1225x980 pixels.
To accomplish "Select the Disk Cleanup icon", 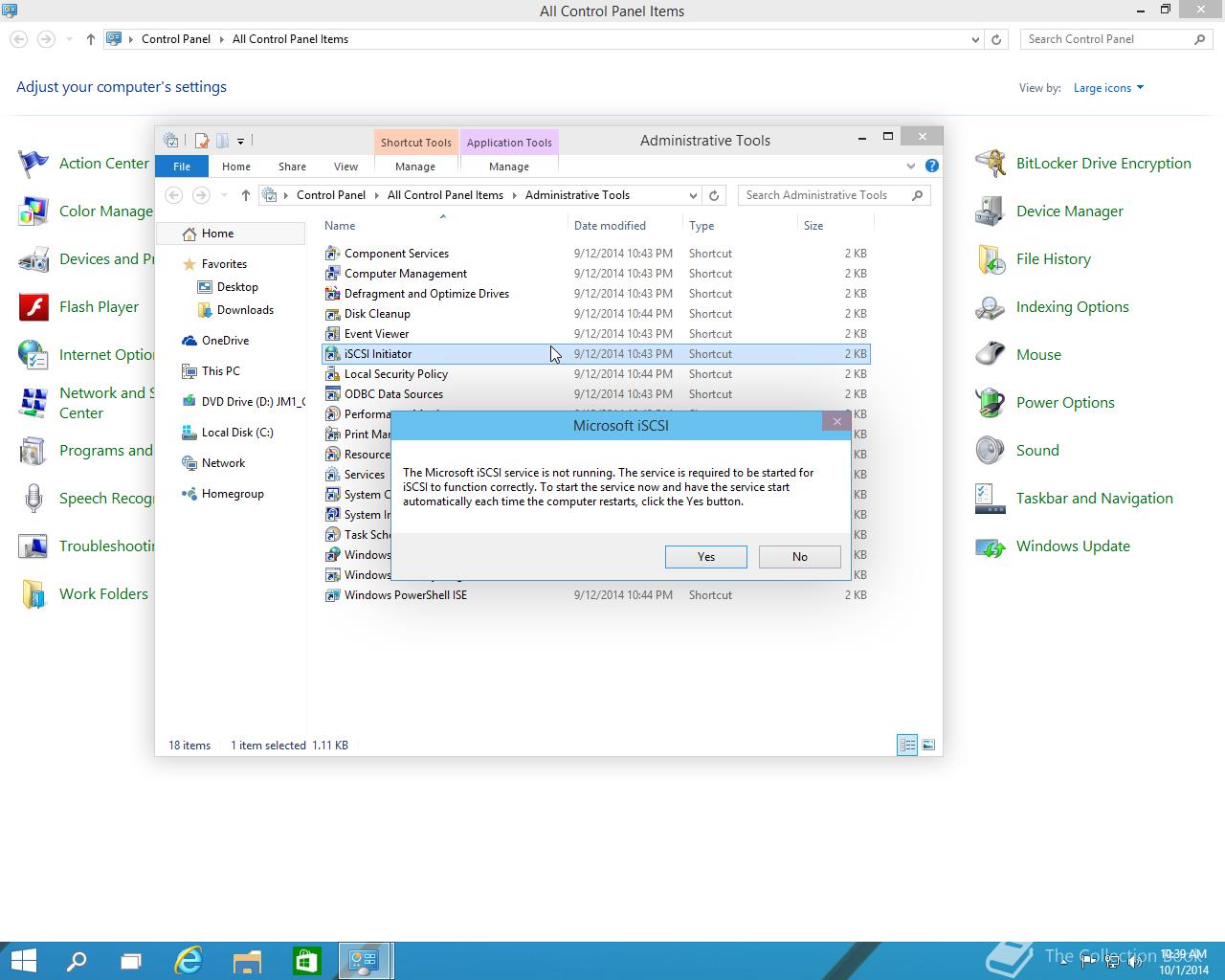I will click(332, 314).
